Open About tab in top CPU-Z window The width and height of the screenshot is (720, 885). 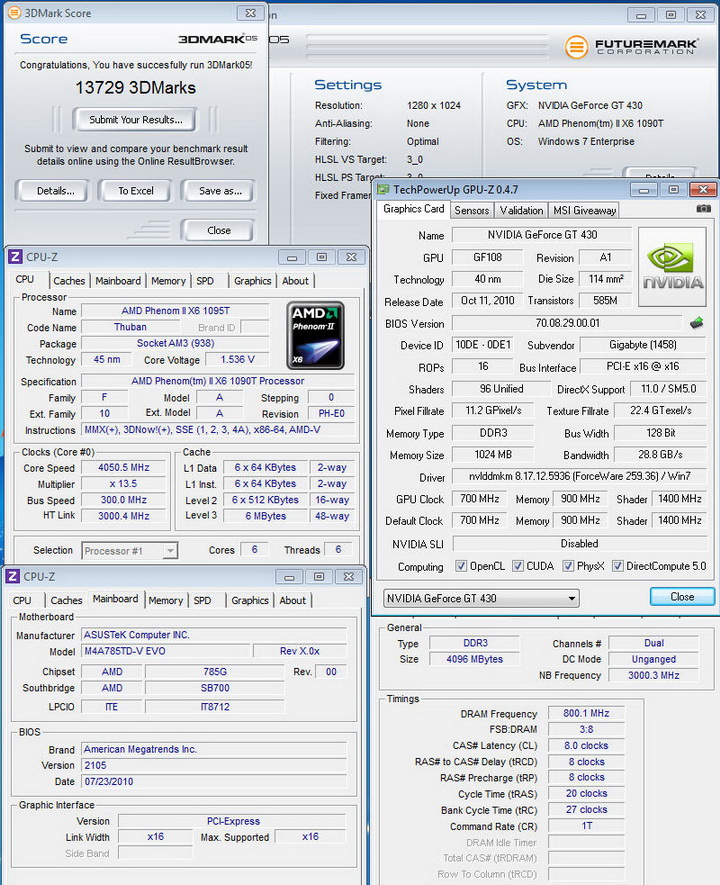[295, 281]
